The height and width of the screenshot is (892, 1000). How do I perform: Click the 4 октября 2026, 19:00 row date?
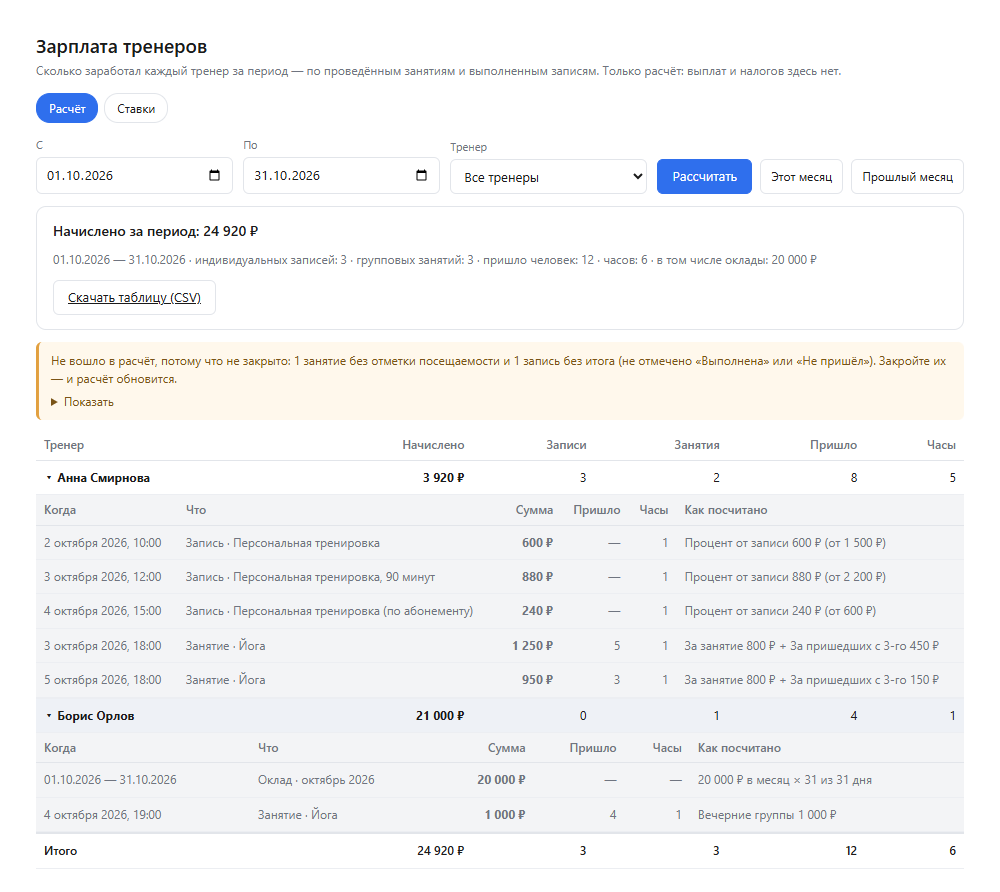tap(103, 815)
